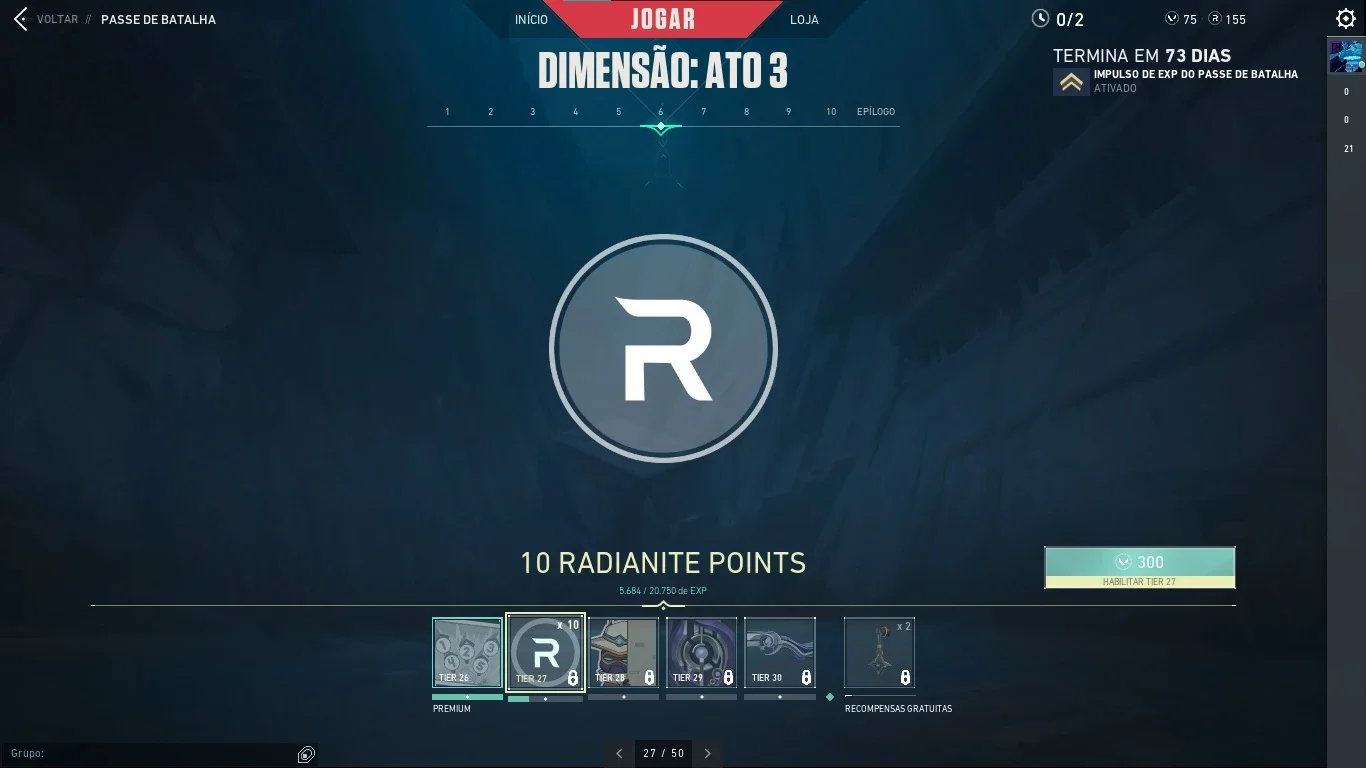1366x768 pixels.
Task: Click the lock icon on Tier 29
Action: pos(727,678)
